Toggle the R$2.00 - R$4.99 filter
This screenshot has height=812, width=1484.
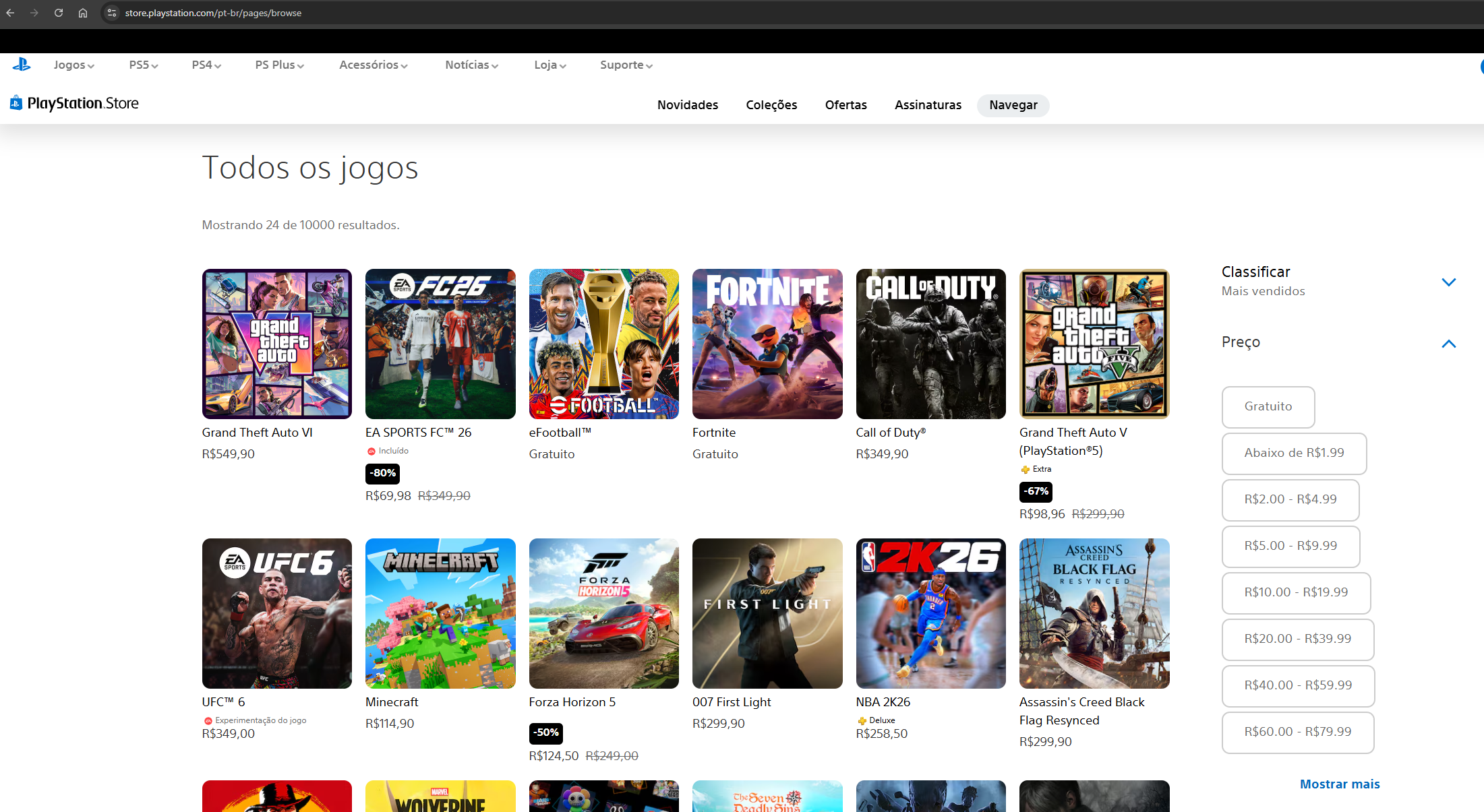tap(1290, 499)
